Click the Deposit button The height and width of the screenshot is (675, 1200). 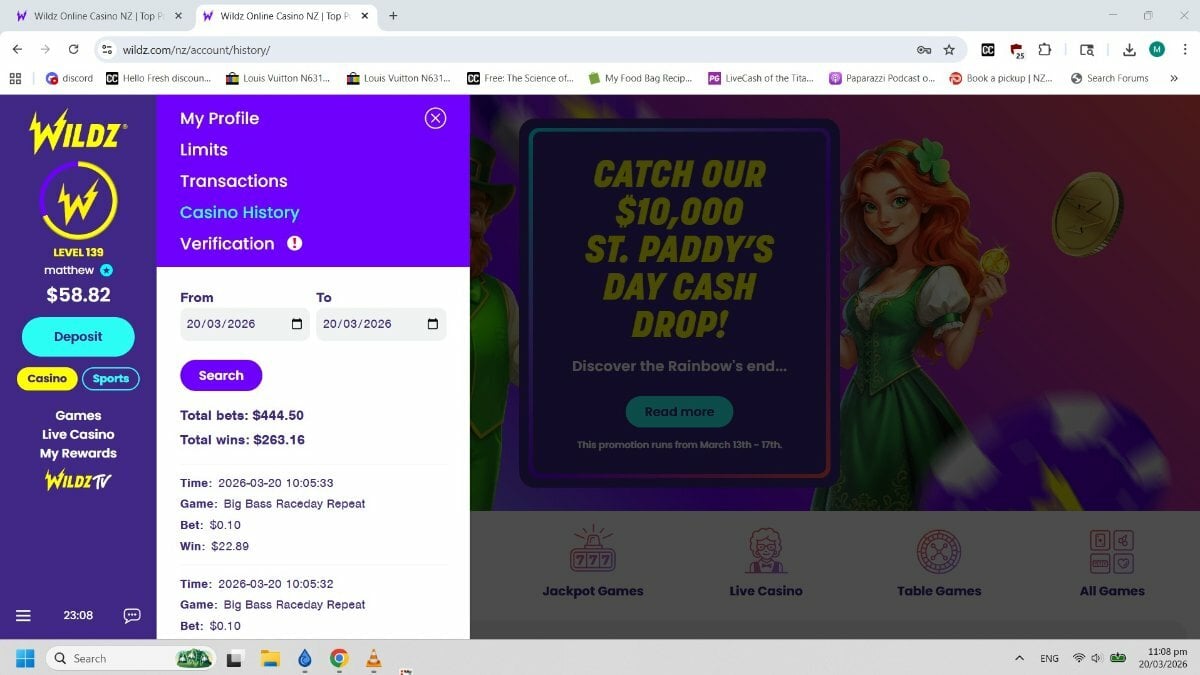pos(78,337)
